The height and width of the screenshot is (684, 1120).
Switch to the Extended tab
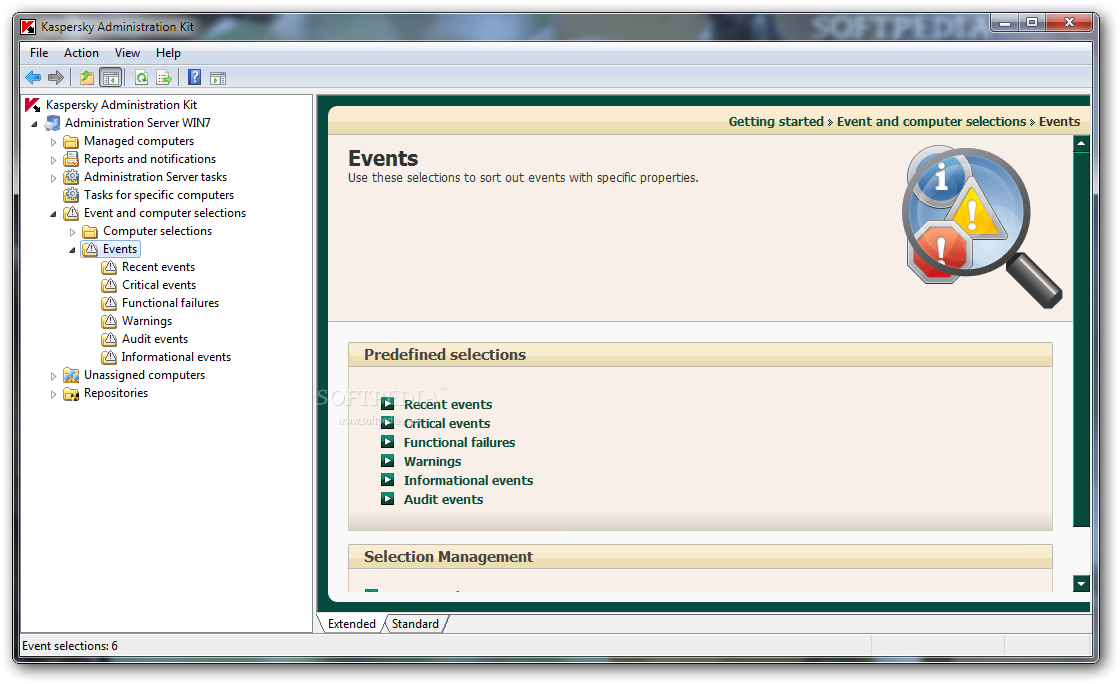[351, 624]
